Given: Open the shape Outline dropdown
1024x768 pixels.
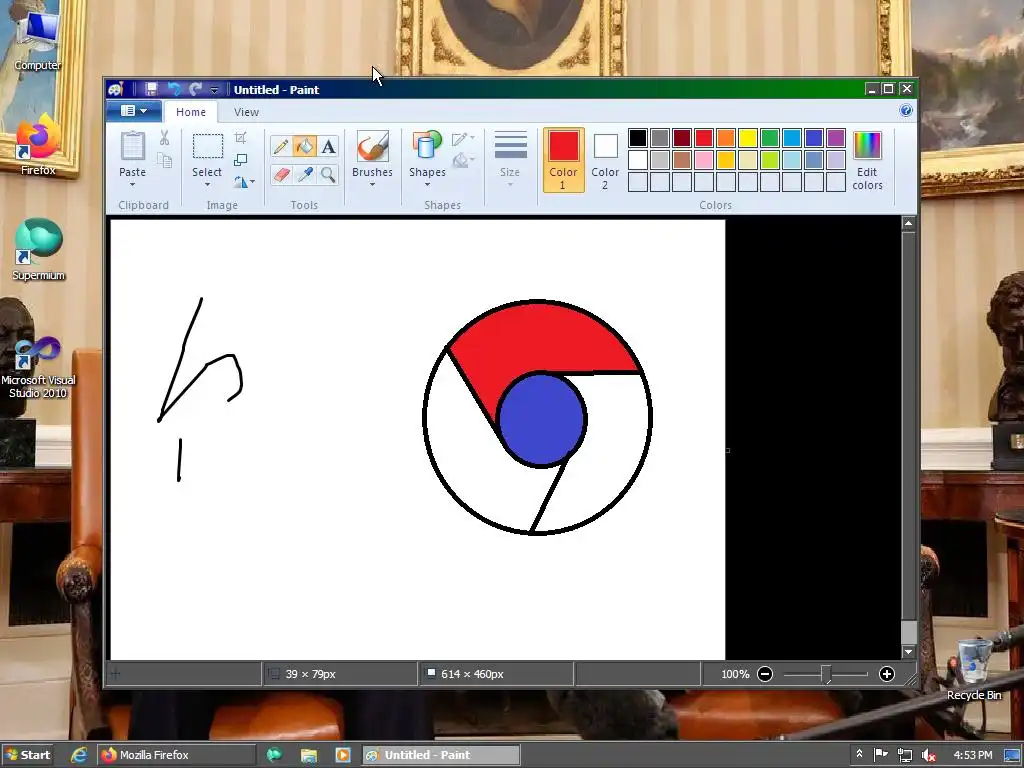Looking at the screenshot, I should tap(463, 138).
